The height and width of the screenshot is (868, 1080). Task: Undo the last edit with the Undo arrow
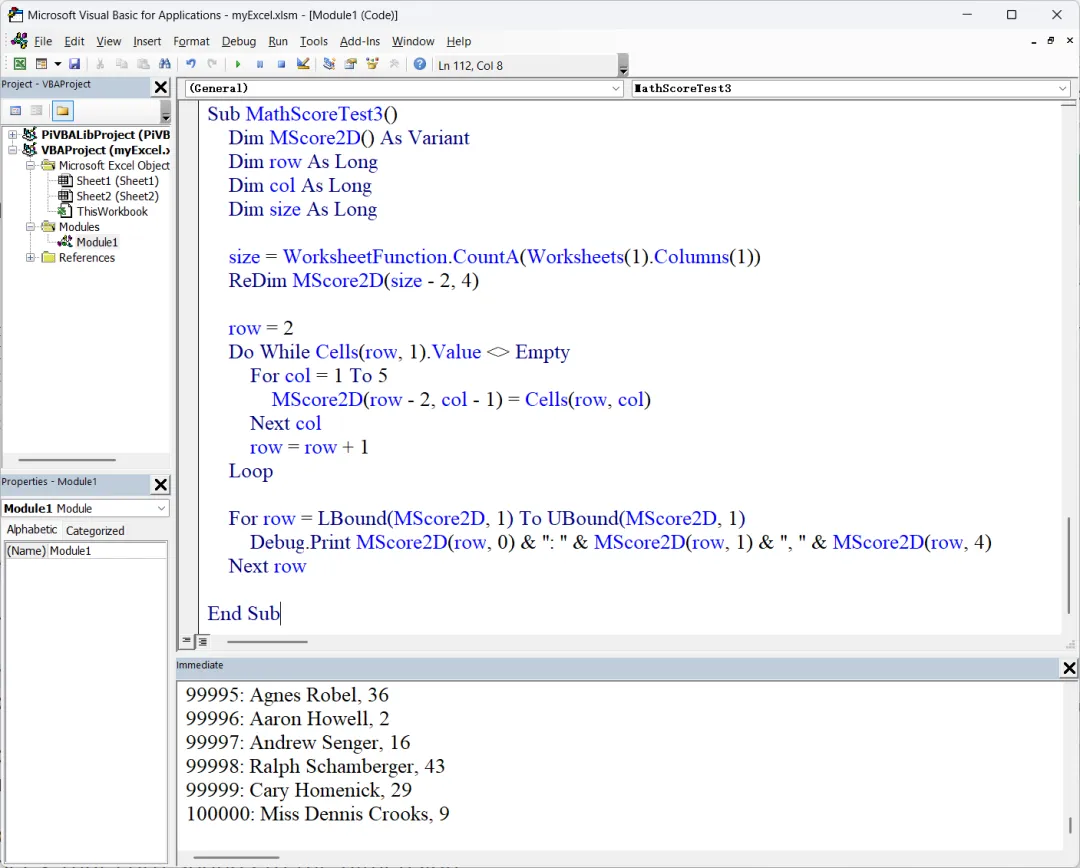(x=191, y=64)
